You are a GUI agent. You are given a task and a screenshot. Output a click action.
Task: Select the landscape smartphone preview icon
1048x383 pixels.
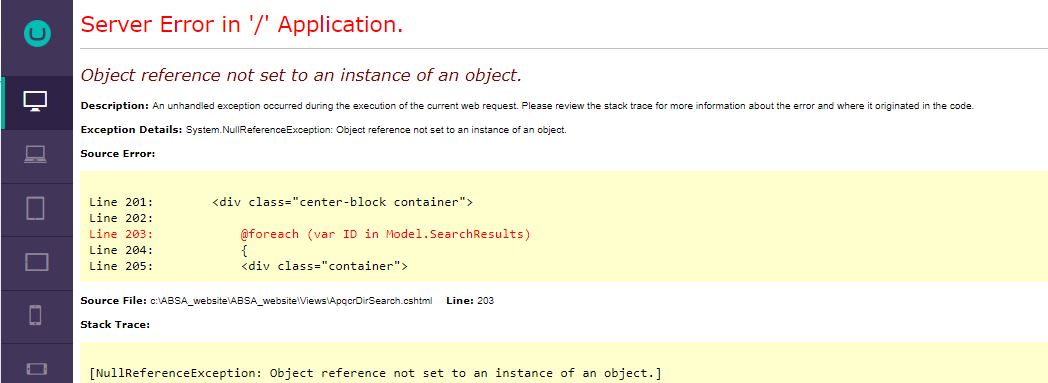pos(37,368)
